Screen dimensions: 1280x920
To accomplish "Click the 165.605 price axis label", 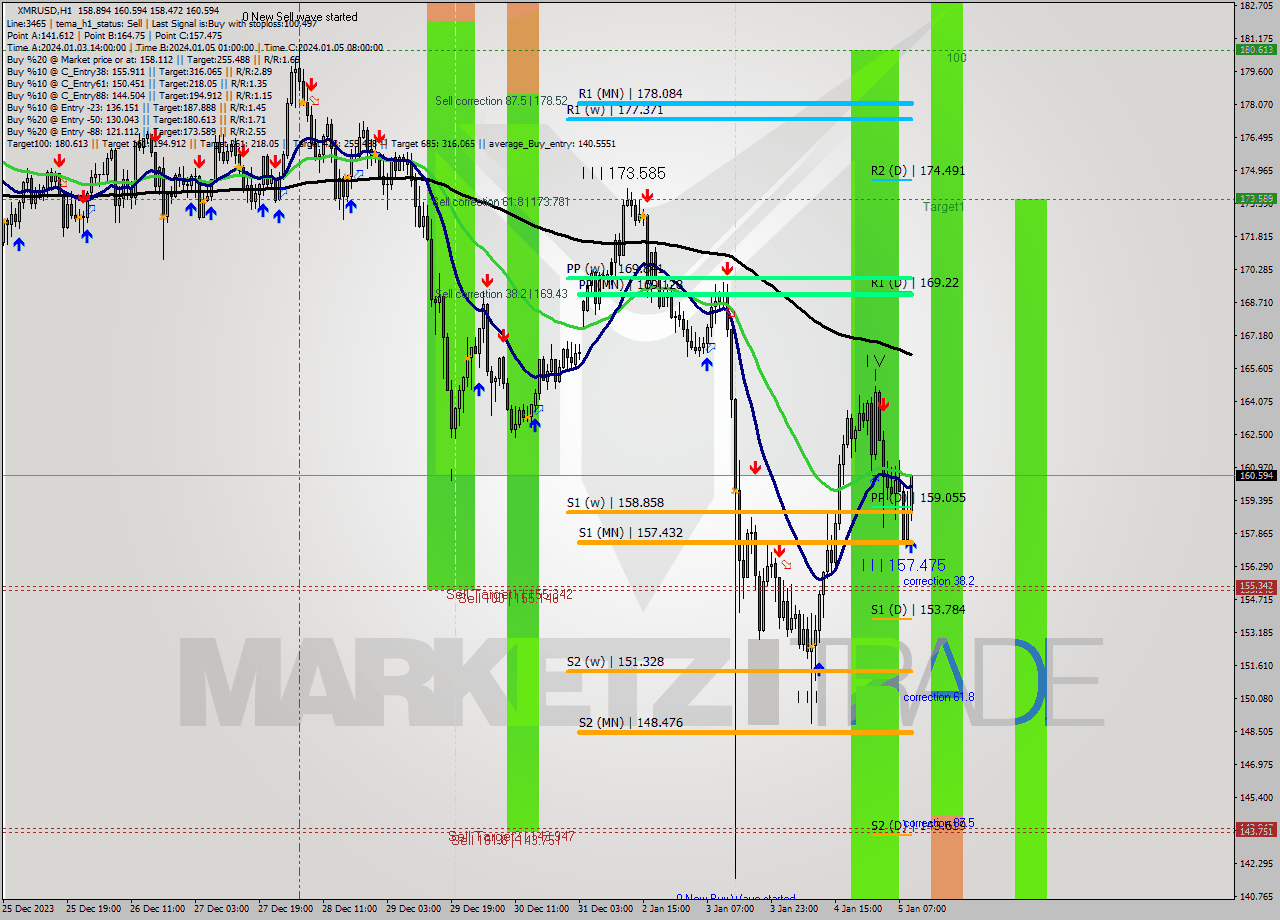I will point(1255,369).
